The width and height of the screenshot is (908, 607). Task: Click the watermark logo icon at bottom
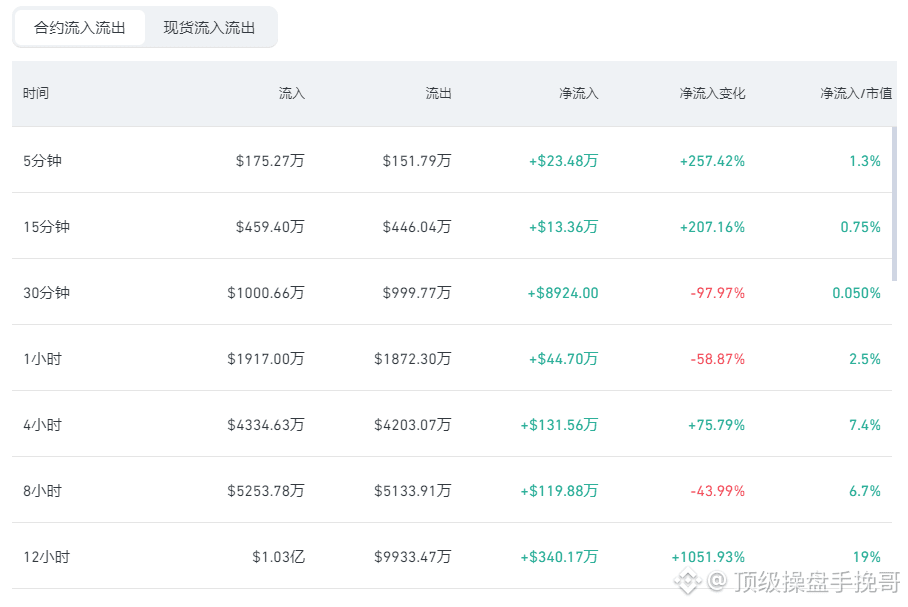(687, 580)
